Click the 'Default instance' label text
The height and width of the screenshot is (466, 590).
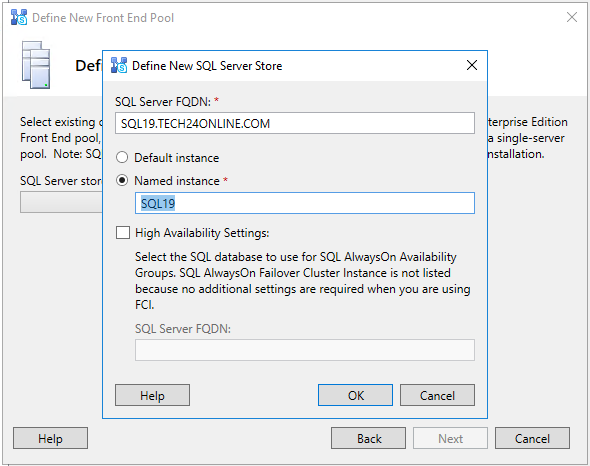(176, 158)
